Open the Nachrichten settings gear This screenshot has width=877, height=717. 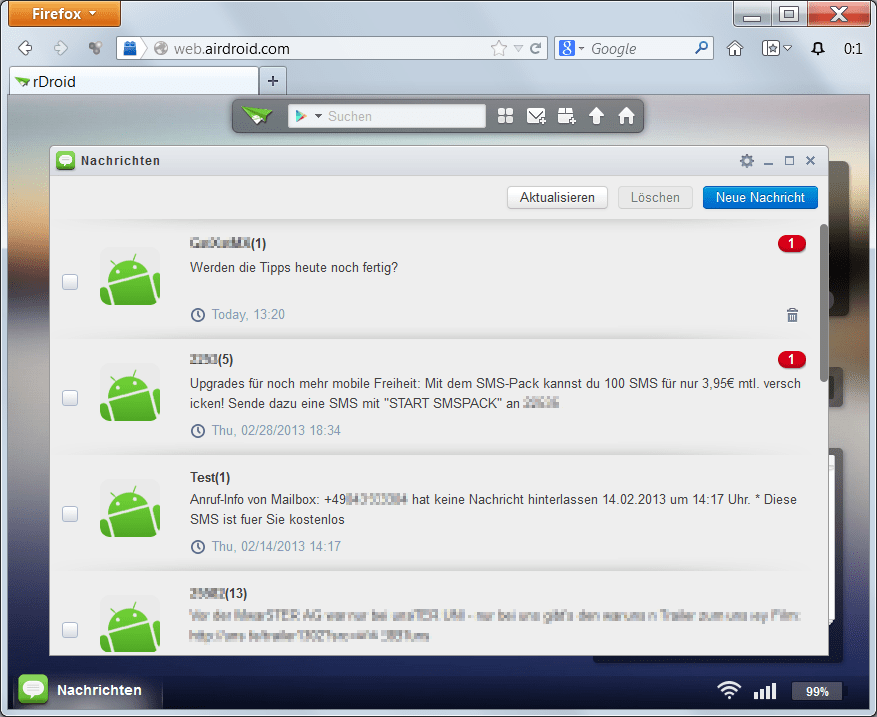747,161
